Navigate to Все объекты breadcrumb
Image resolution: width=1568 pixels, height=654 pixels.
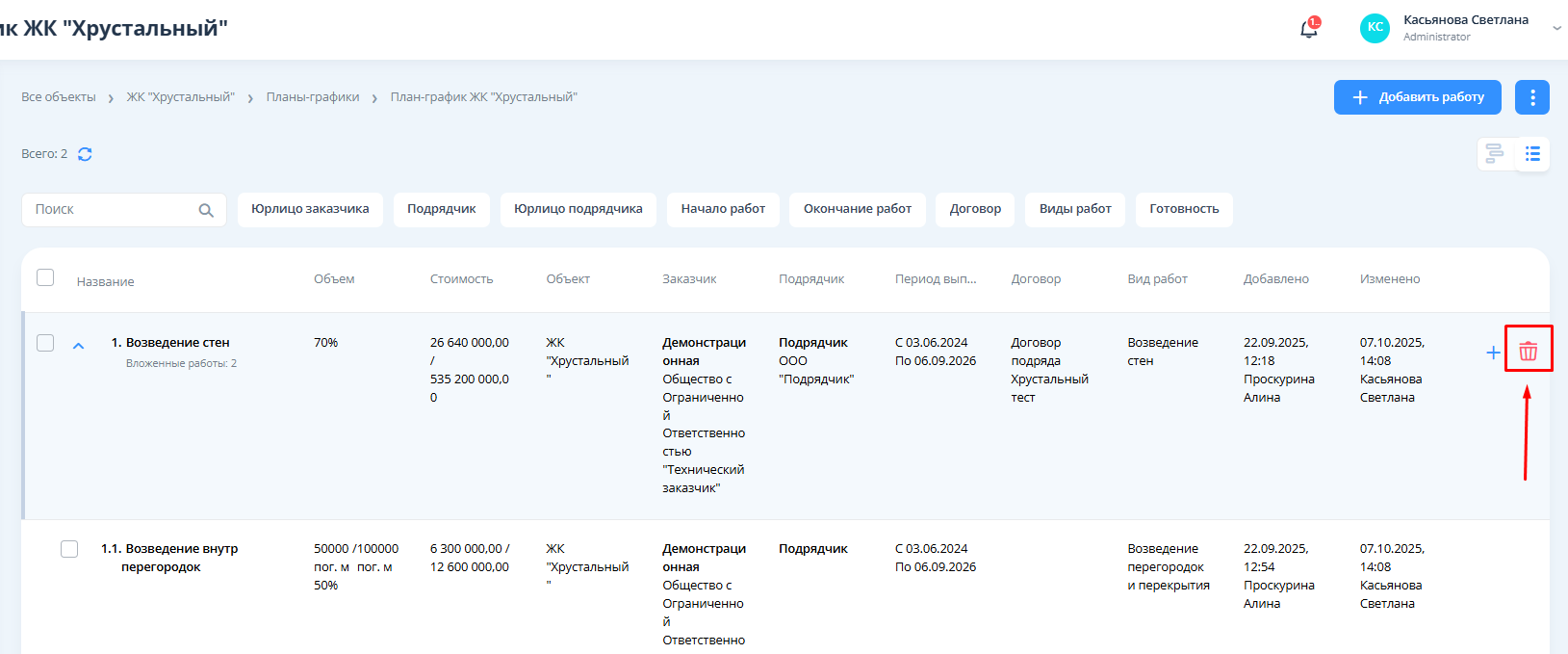point(59,97)
